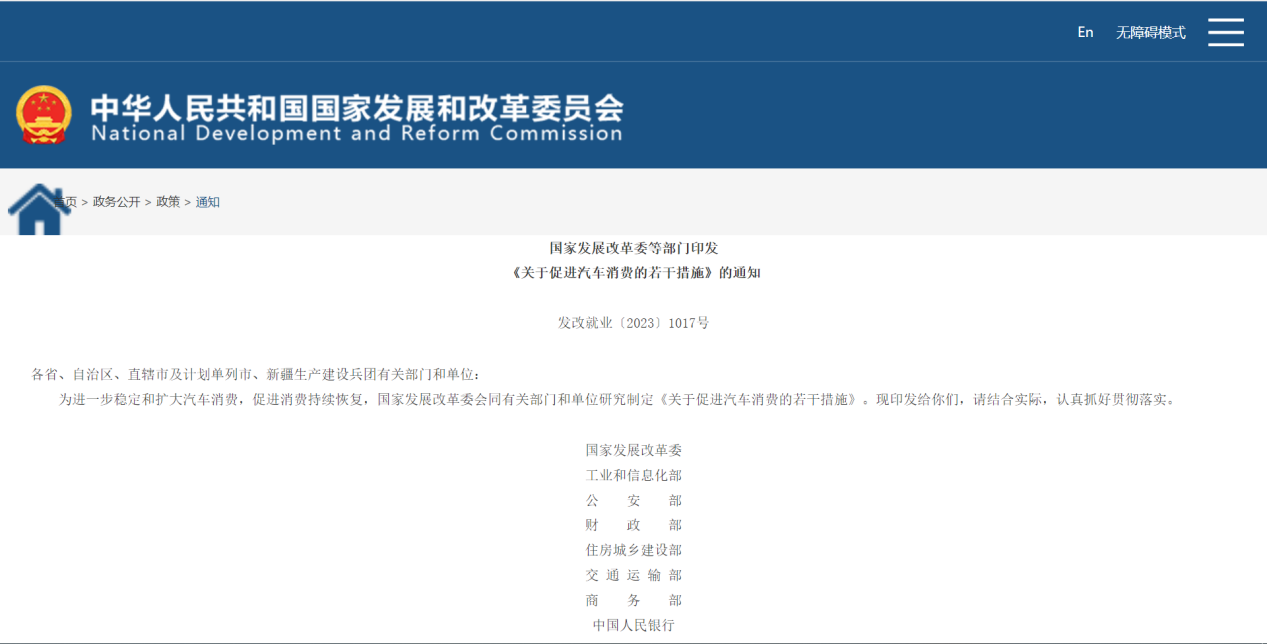Image resolution: width=1267 pixels, height=644 pixels.
Task: Click document number 发改就业〔2023〕1017号
Action: click(x=634, y=323)
